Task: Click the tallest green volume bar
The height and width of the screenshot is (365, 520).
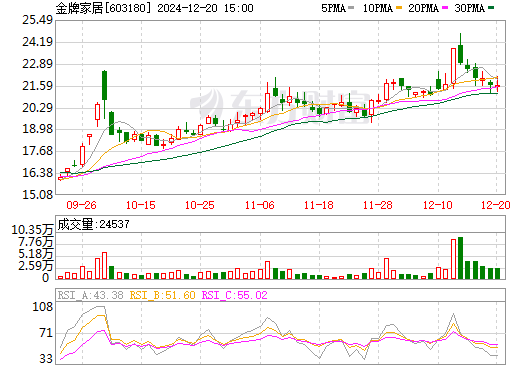Action: (460, 258)
